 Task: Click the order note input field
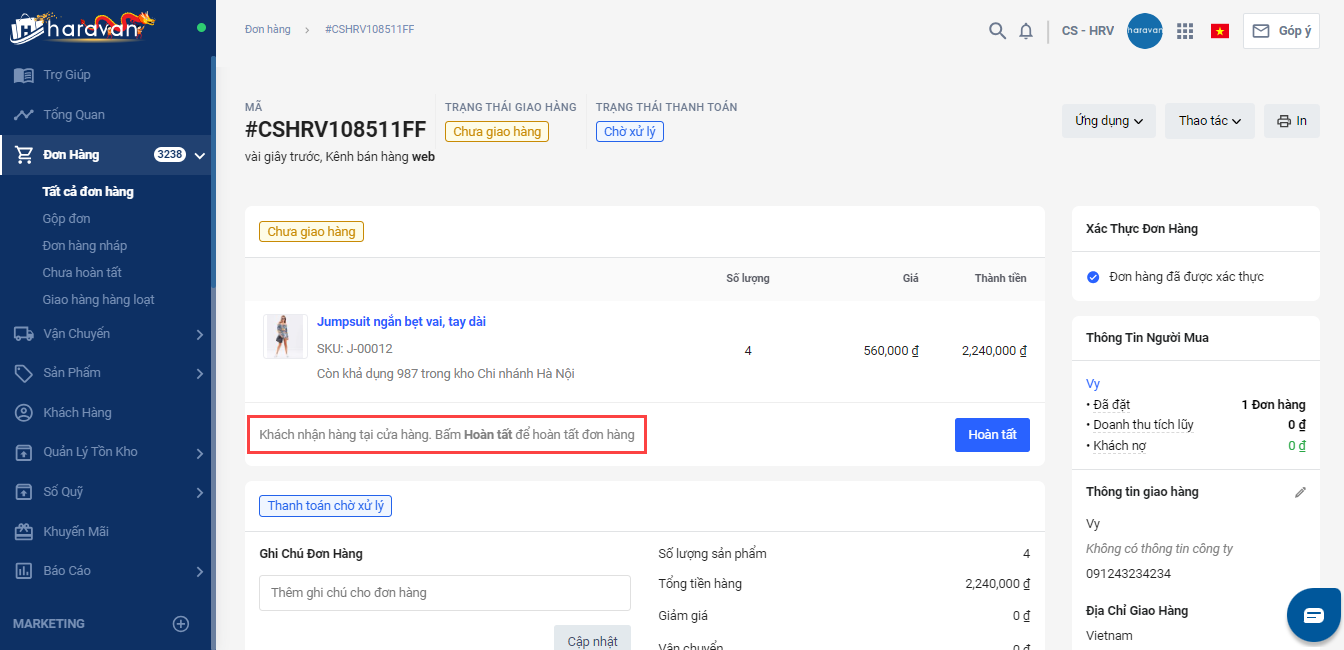[x=445, y=593]
